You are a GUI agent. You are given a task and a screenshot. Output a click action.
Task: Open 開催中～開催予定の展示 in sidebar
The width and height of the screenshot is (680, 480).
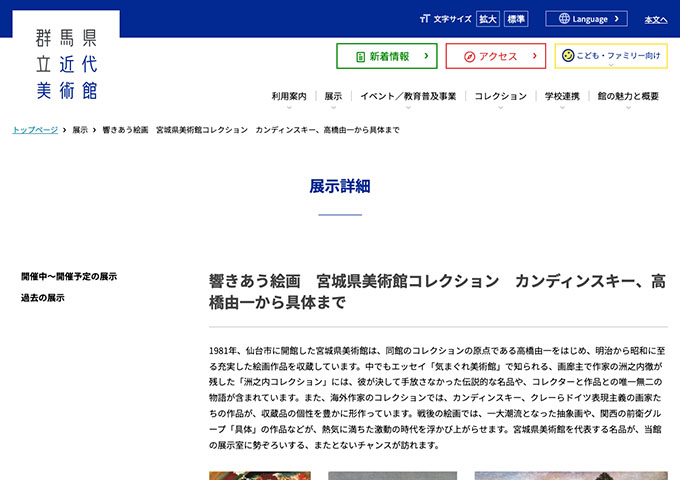[x=69, y=276]
